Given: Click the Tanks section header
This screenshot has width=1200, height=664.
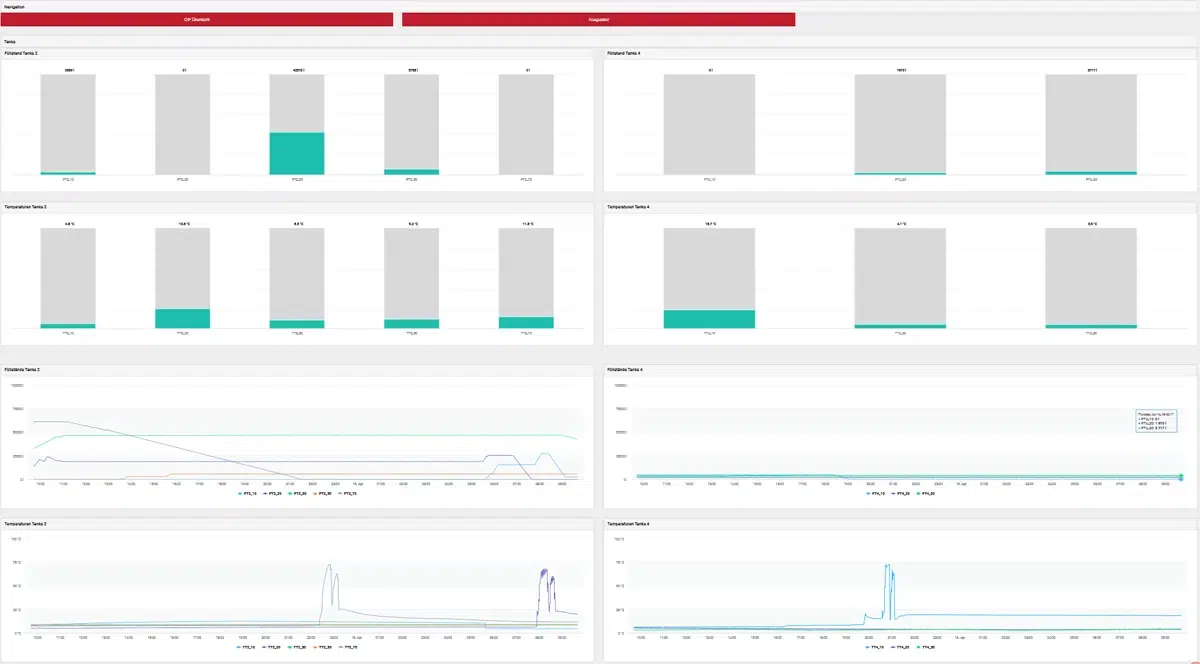Looking at the screenshot, I should 10,42.
